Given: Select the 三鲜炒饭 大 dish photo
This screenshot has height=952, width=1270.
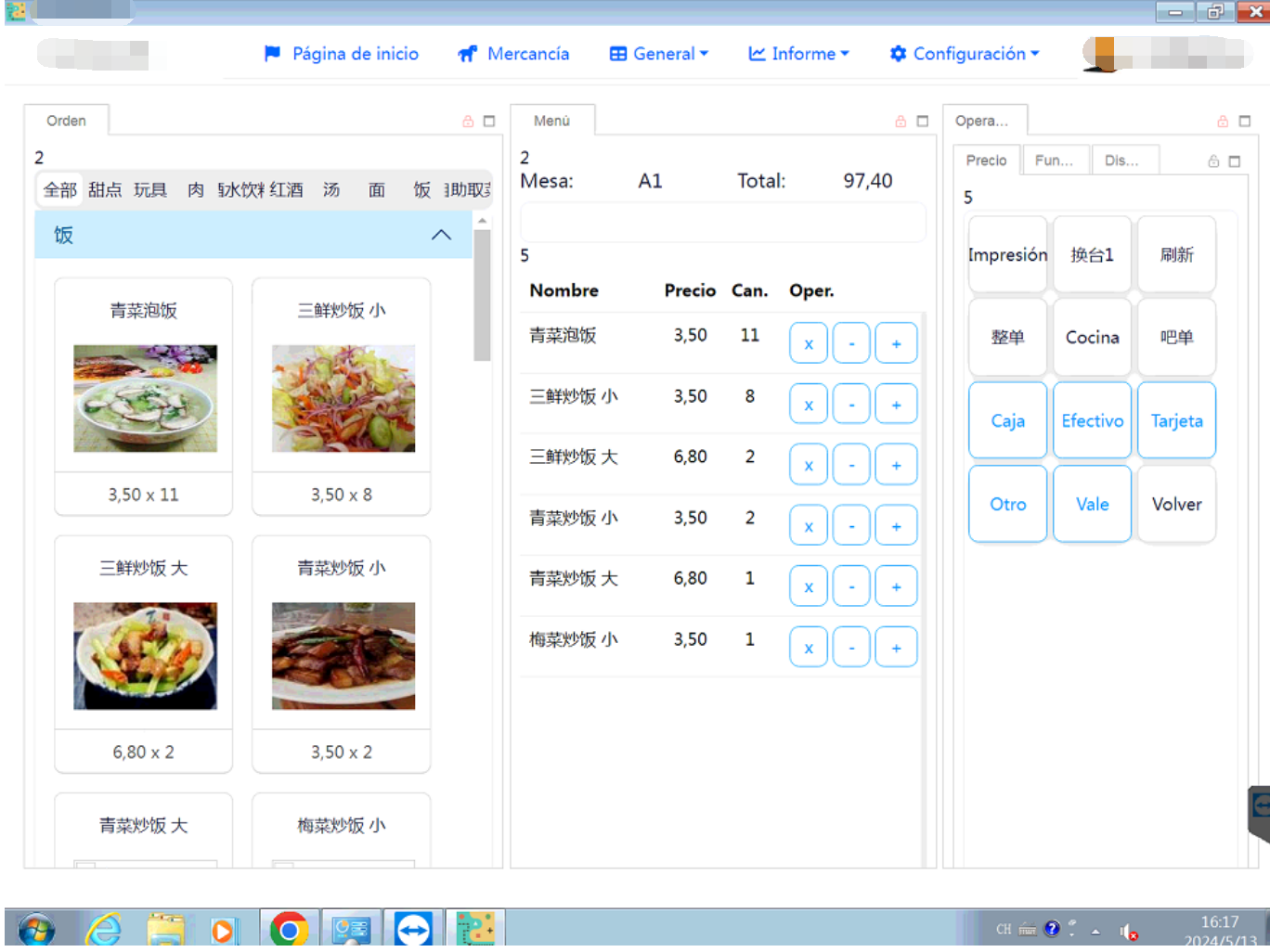Looking at the screenshot, I should click(x=146, y=656).
